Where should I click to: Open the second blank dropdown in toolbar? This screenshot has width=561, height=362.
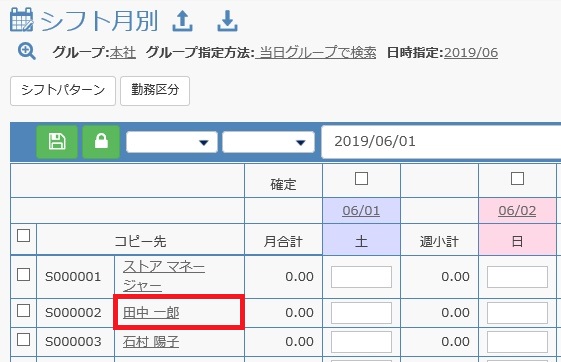(268, 142)
